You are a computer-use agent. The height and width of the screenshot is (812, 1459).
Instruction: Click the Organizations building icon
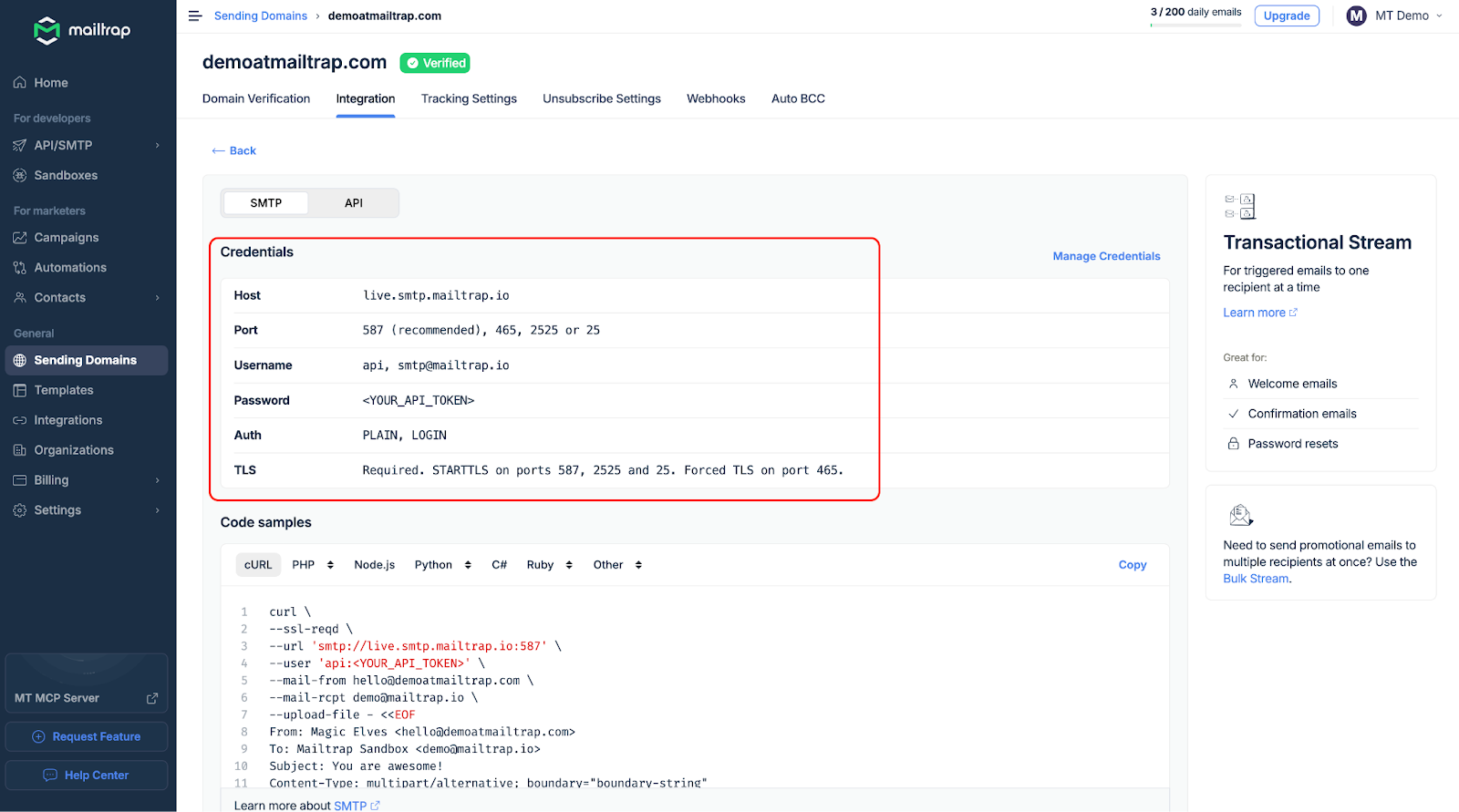point(20,450)
